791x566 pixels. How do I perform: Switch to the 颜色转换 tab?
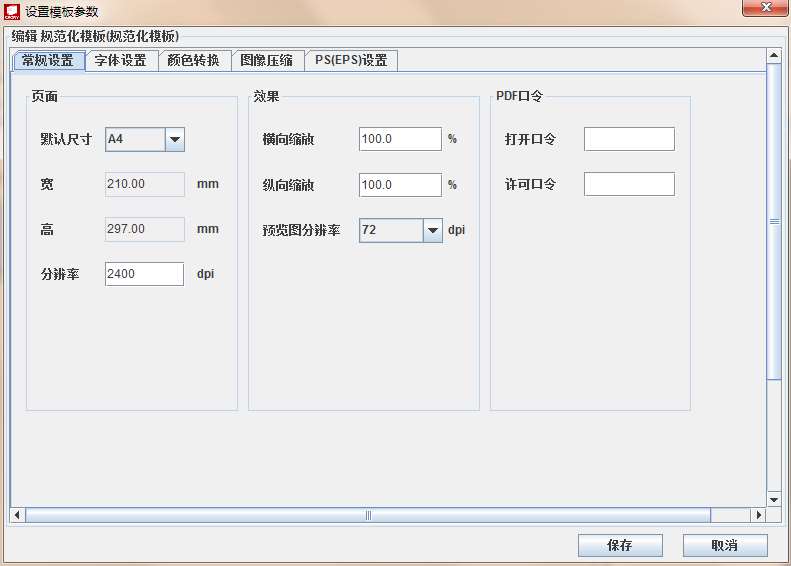[x=195, y=60]
